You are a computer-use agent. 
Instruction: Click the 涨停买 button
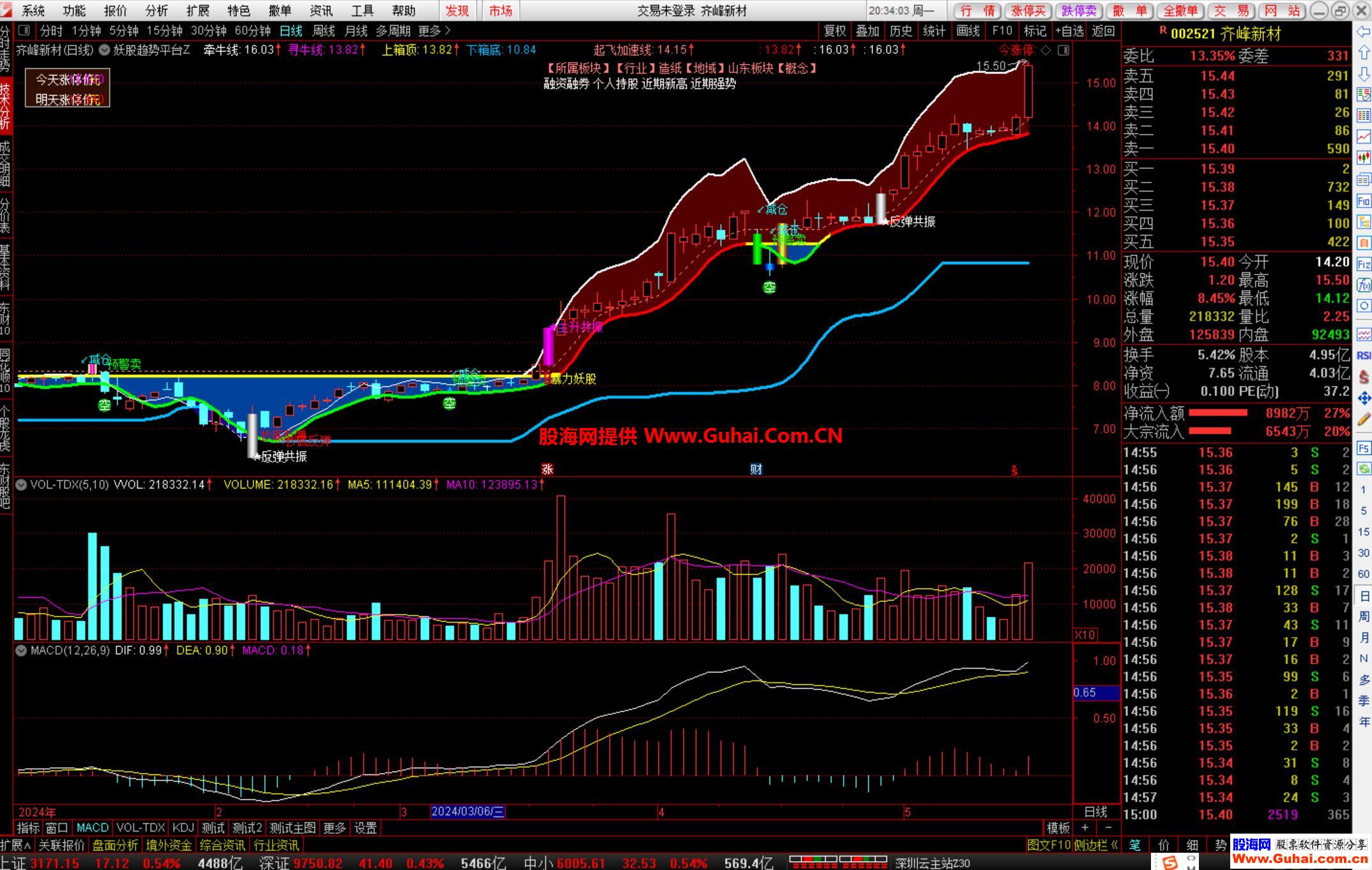pos(1028,10)
